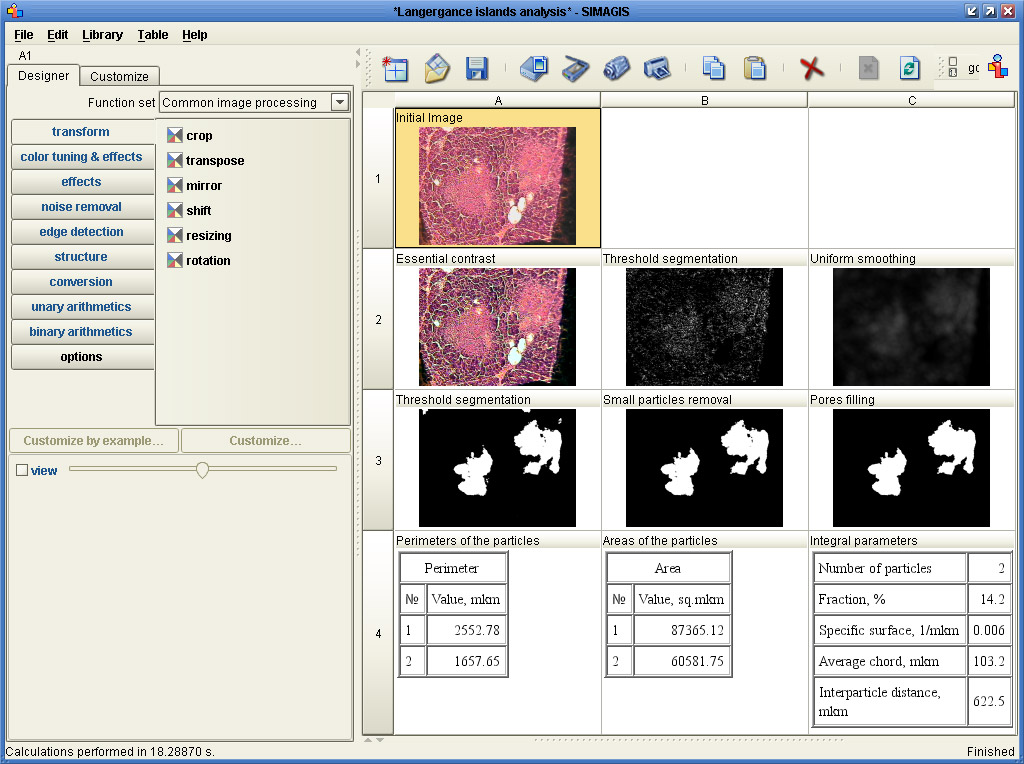The height and width of the screenshot is (764, 1024).
Task: Click the video camera capture icon
Action: pyautogui.click(x=616, y=68)
